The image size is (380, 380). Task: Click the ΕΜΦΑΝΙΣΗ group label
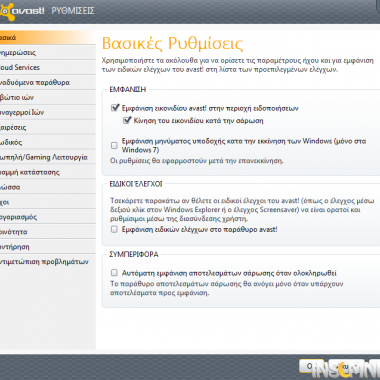point(128,89)
